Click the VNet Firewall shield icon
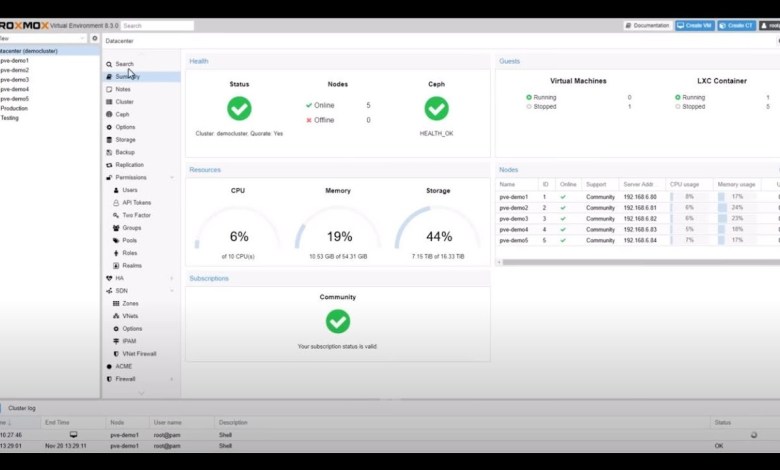Screen dimensions: 780x470 pyautogui.click(x=116, y=354)
